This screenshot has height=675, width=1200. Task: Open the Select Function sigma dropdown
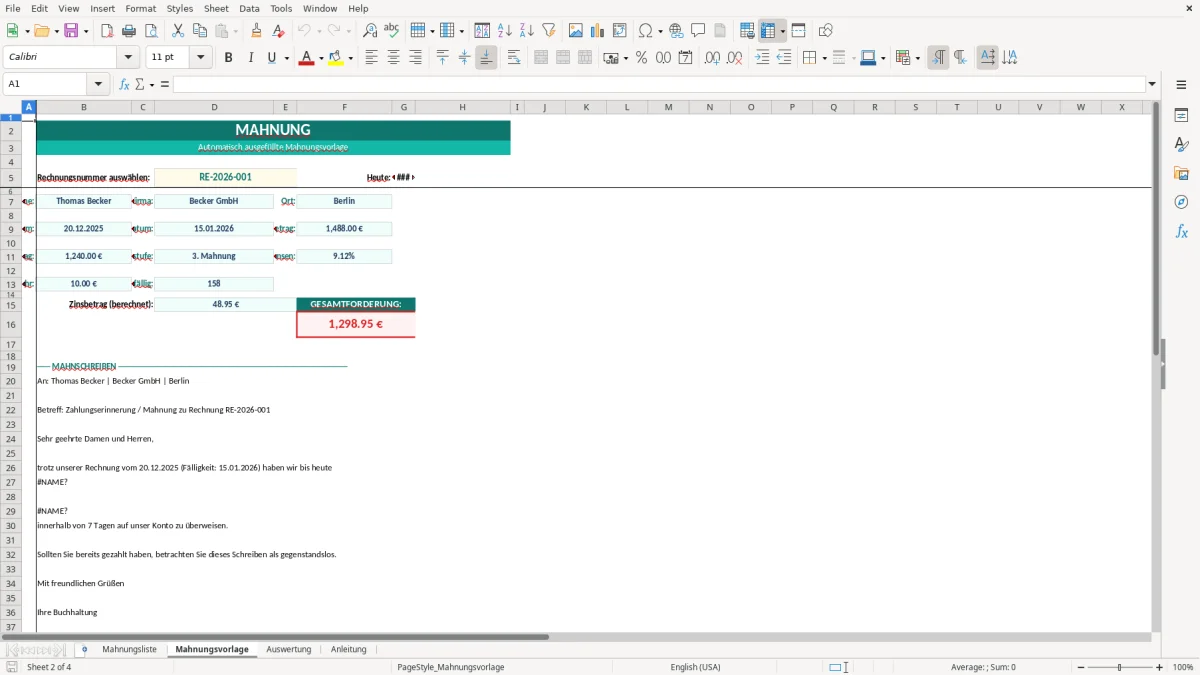coord(151,85)
